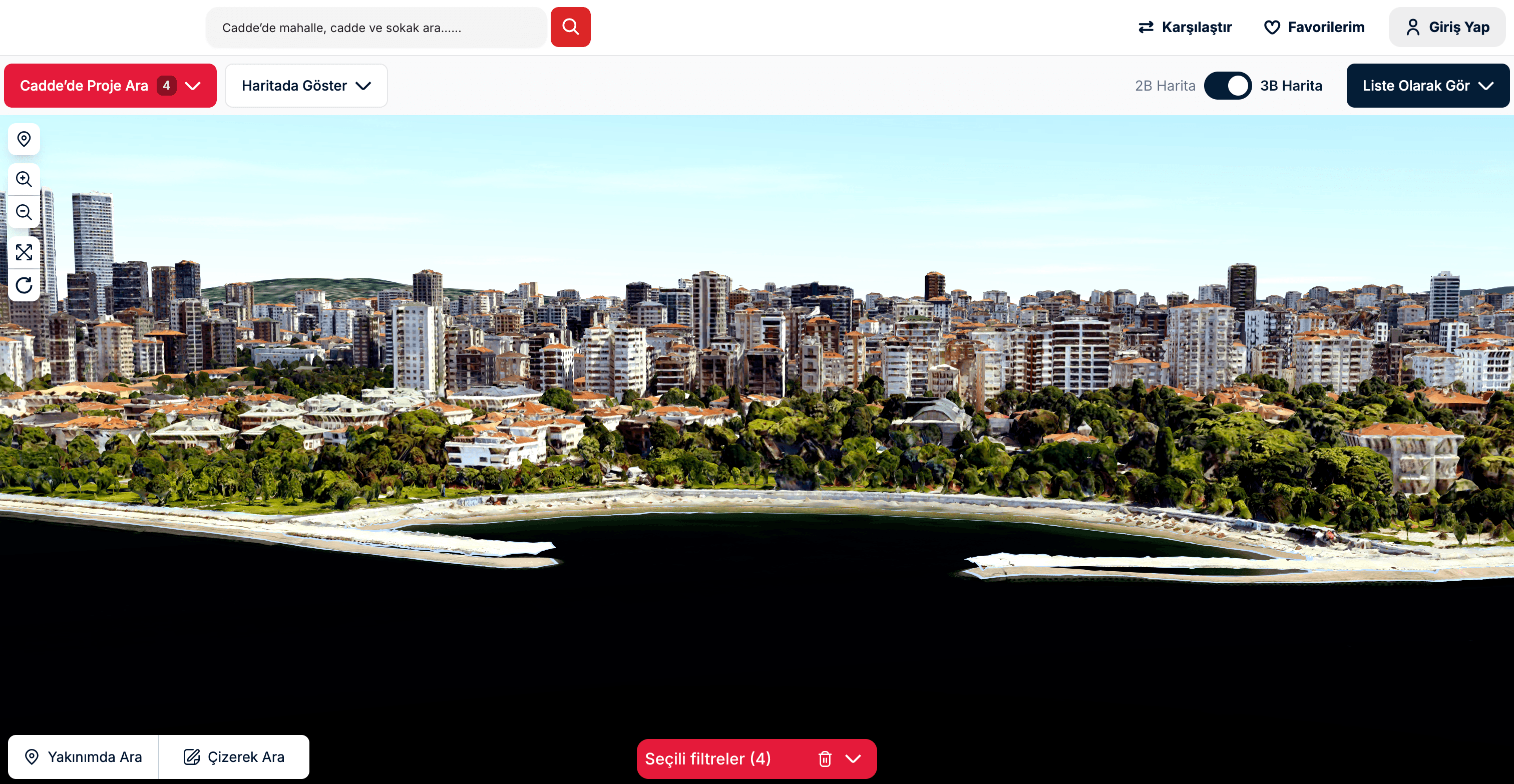Clear filters using the trash icon
The height and width of the screenshot is (784, 1514).
click(x=825, y=759)
